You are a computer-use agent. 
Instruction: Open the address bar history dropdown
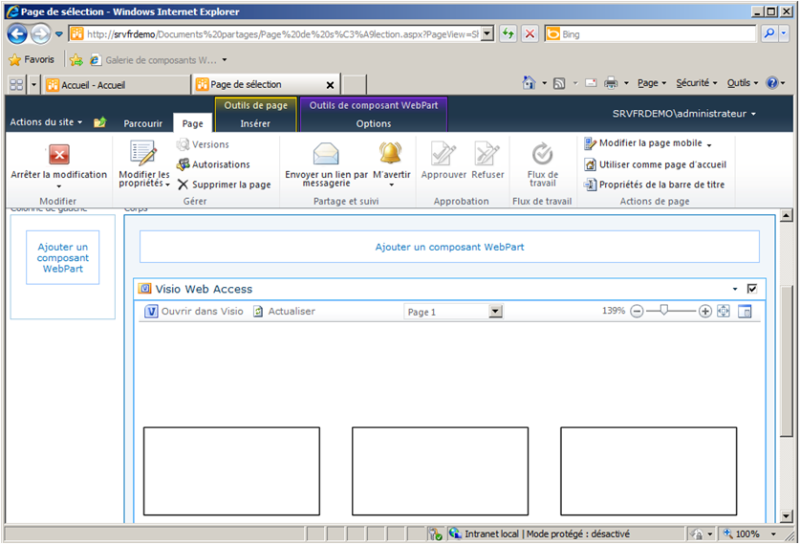coord(488,34)
